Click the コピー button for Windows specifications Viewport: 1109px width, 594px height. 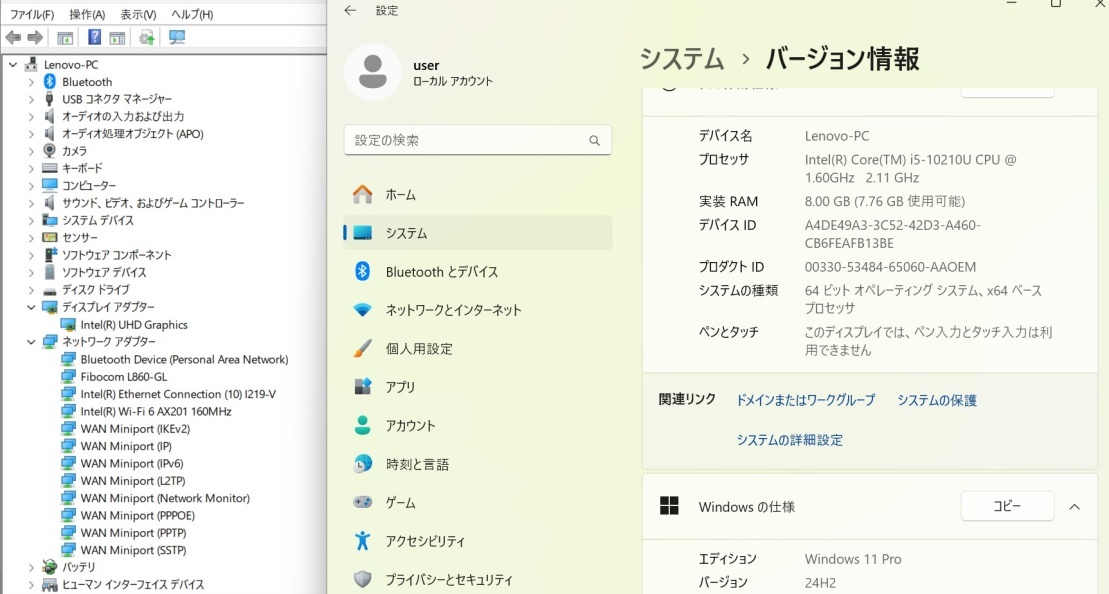(1007, 507)
